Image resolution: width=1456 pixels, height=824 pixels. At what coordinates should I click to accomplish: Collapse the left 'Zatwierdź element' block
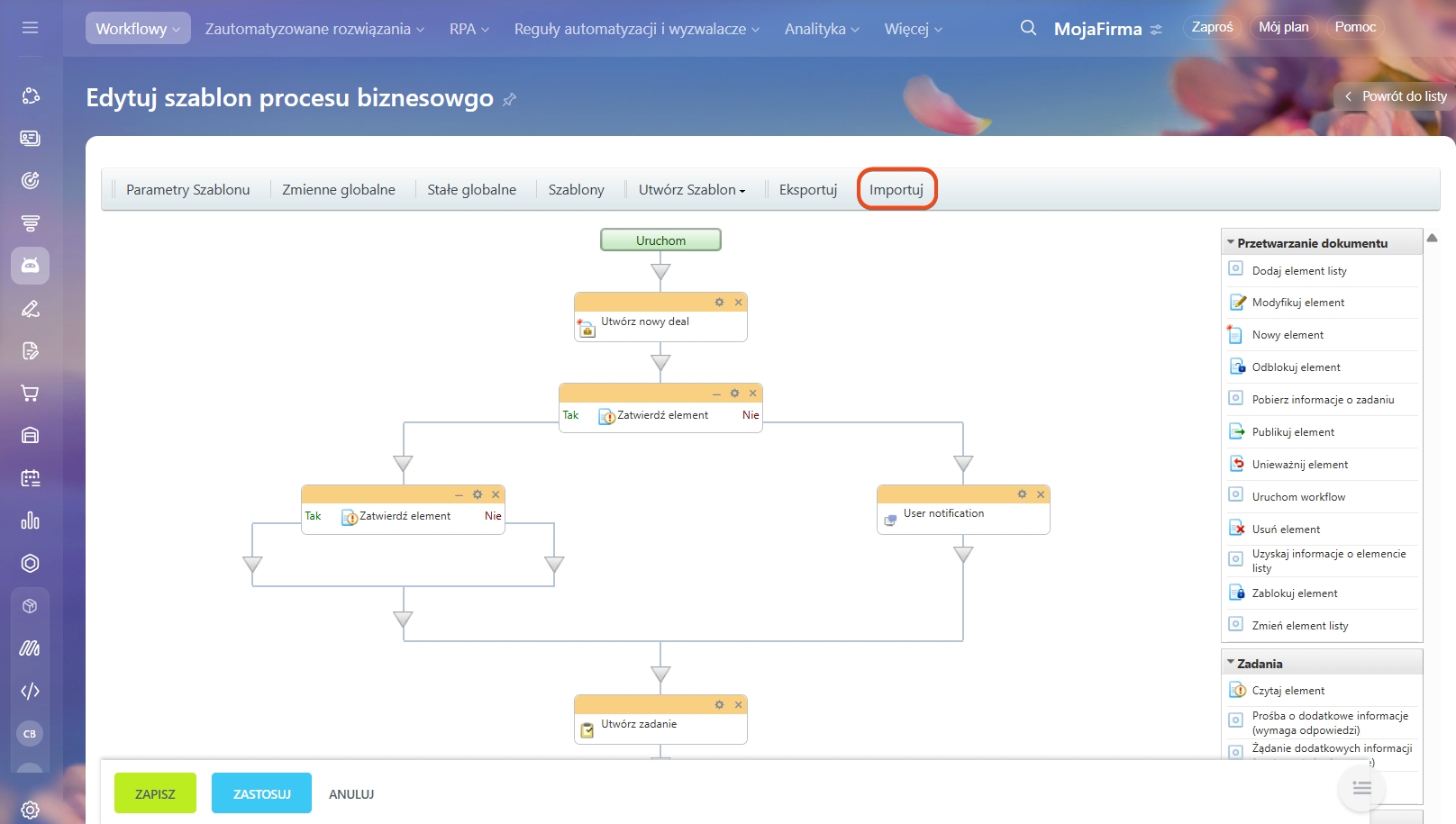(459, 494)
